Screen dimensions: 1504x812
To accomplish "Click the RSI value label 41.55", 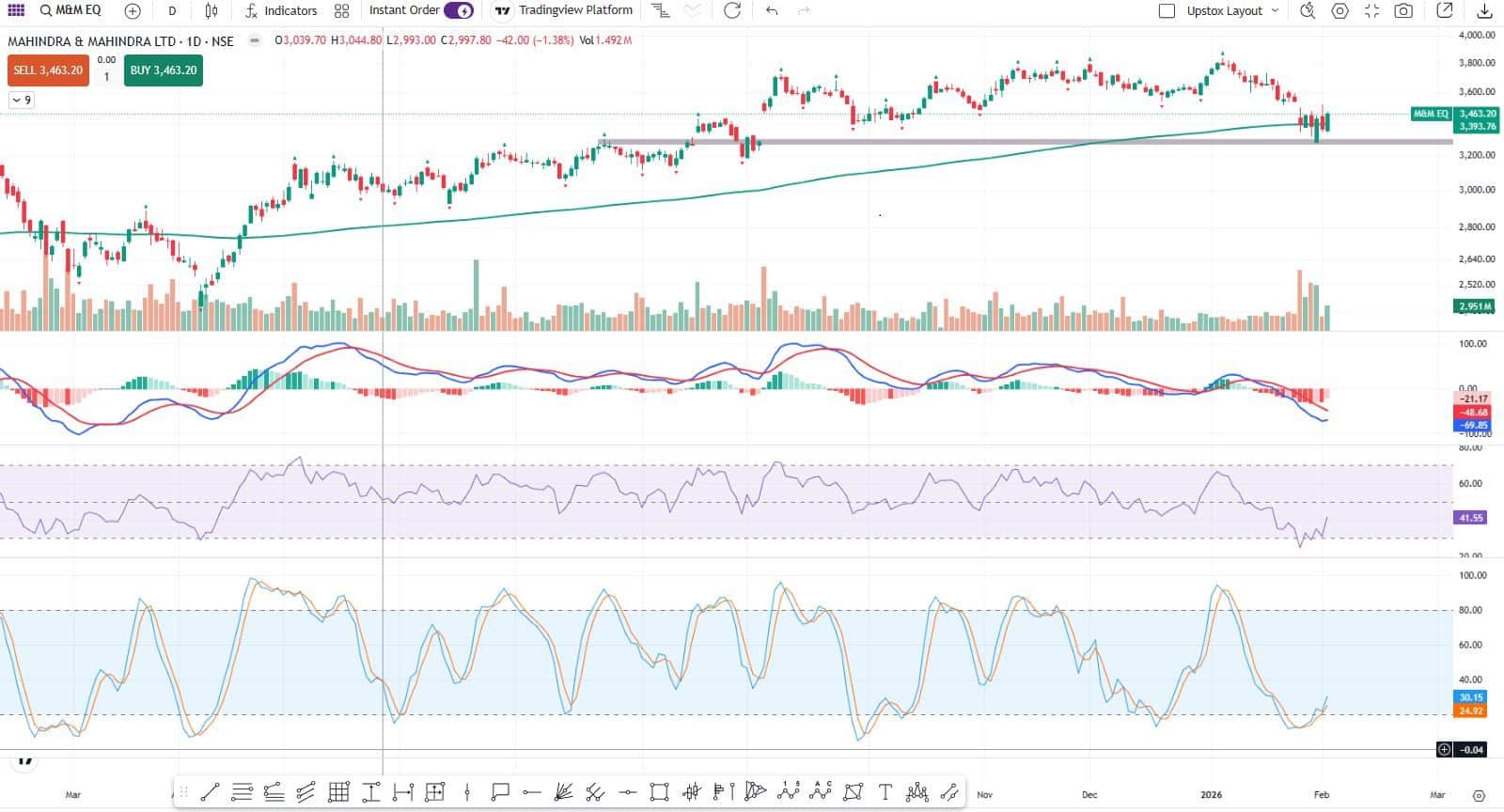I will coord(1471,518).
